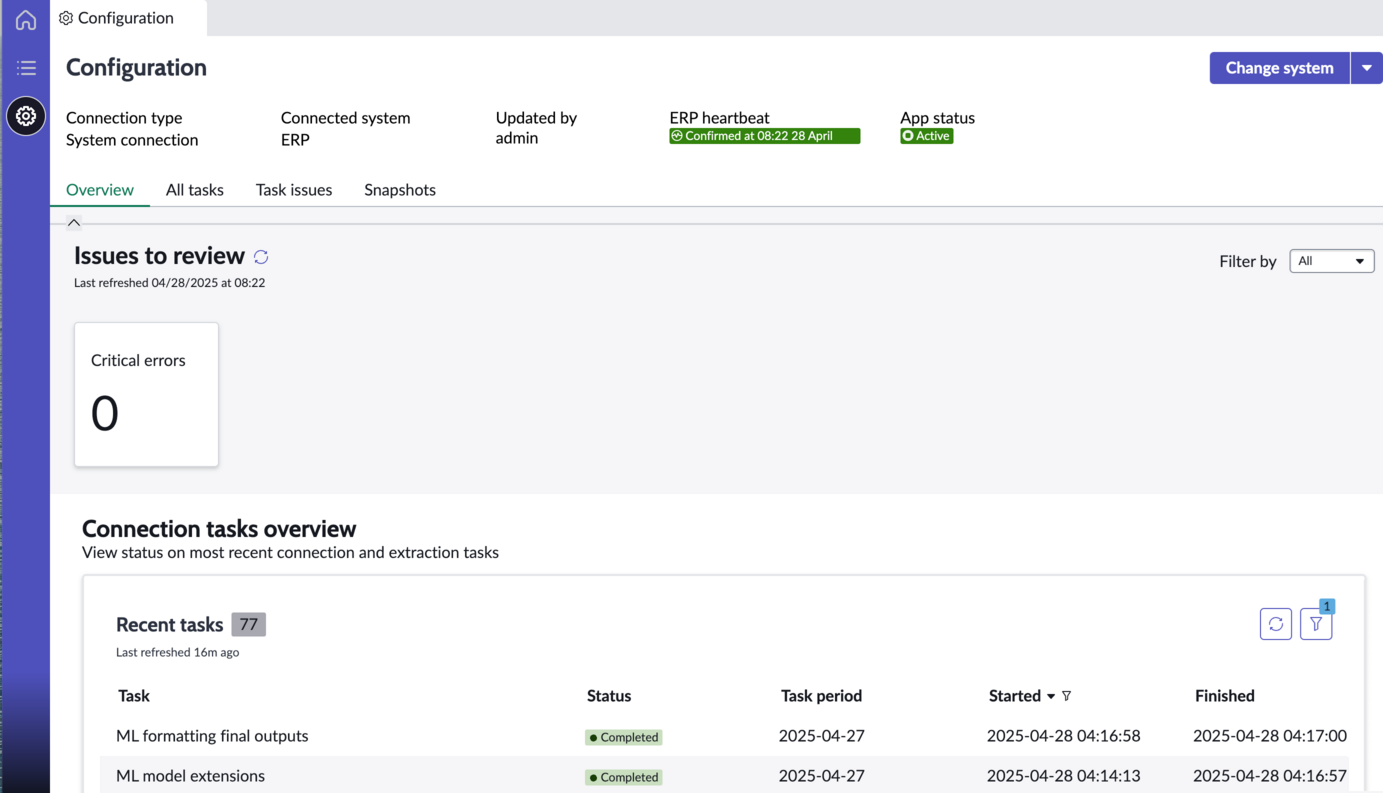
Task: Click the Active app status badge
Action: [x=927, y=136]
